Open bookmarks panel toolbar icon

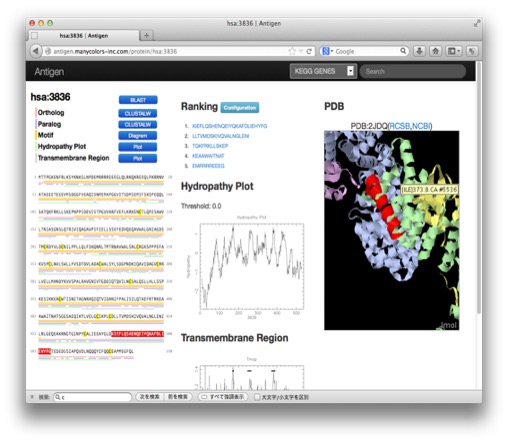pos(454,51)
